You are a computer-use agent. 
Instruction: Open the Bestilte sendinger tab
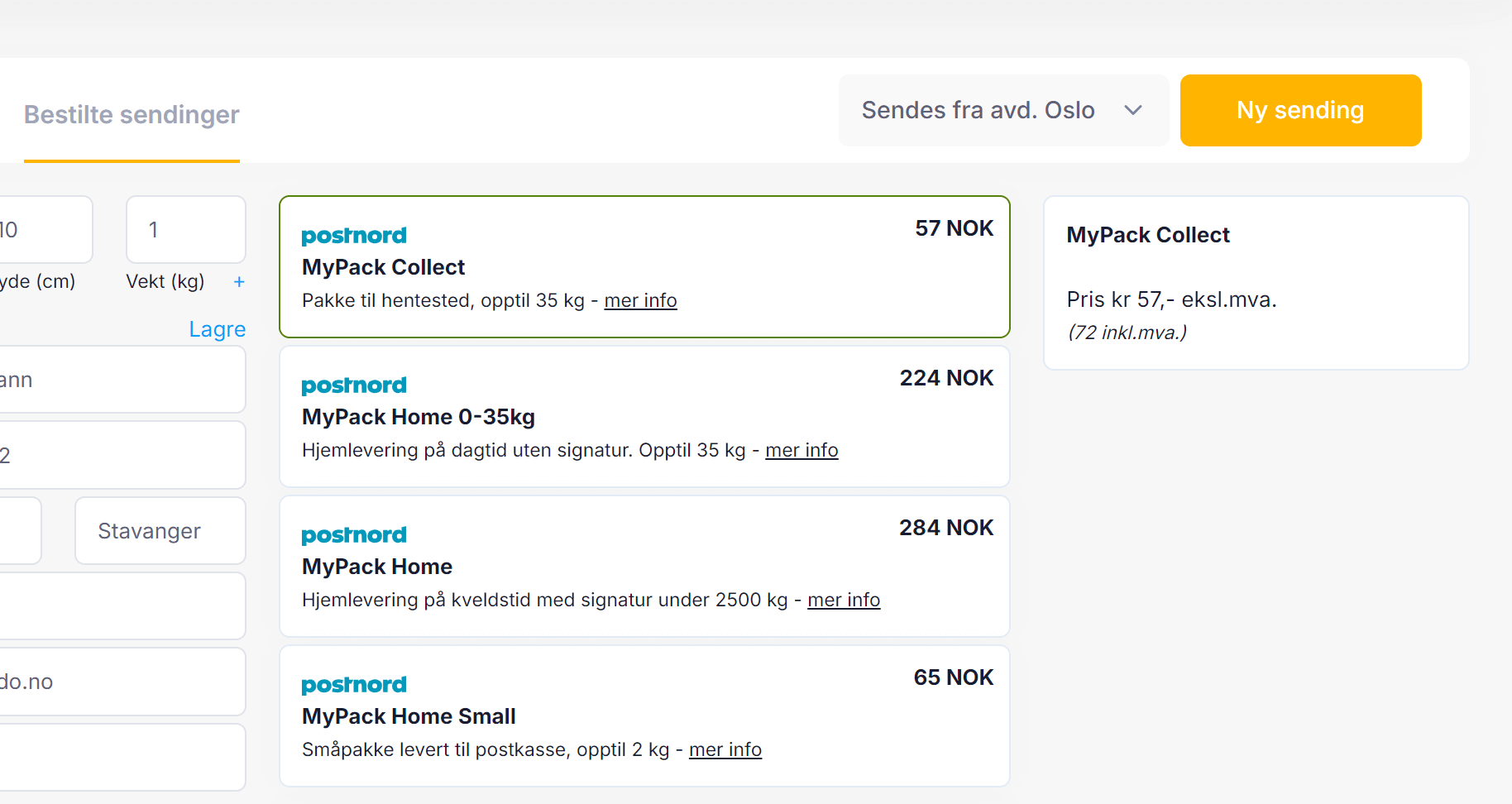132,115
